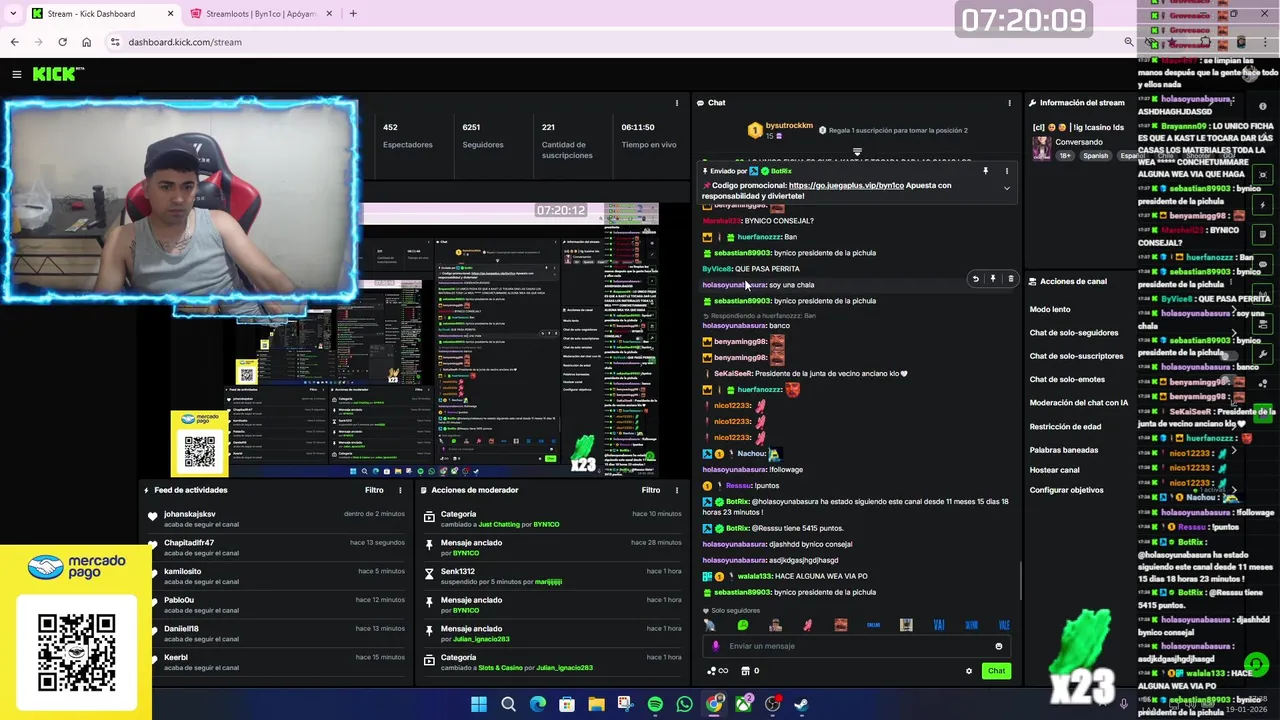Open chat settings gear icon

point(968,671)
